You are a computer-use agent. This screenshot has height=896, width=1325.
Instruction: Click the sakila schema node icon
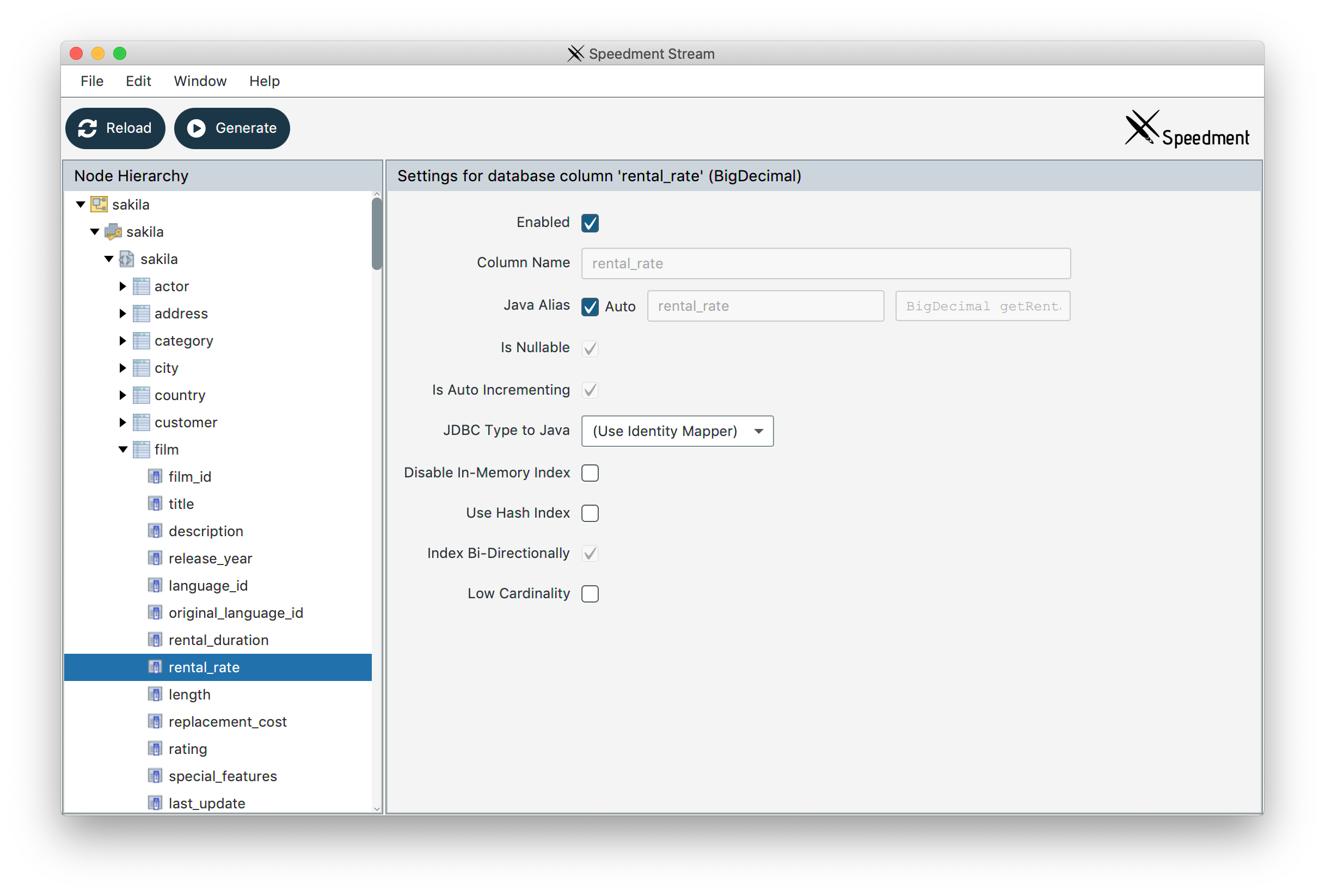click(127, 259)
